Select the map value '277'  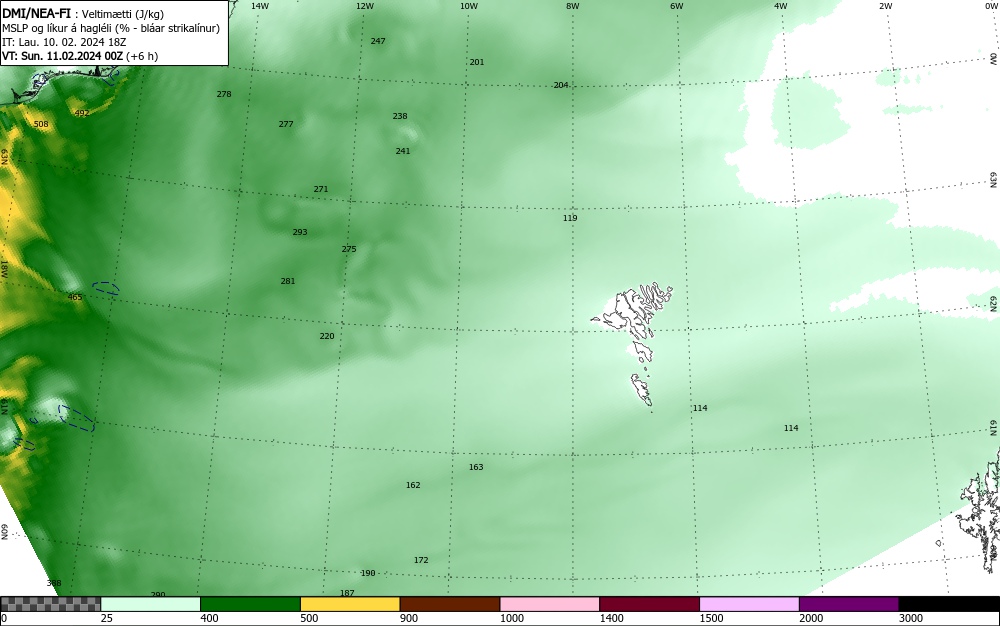(286, 124)
